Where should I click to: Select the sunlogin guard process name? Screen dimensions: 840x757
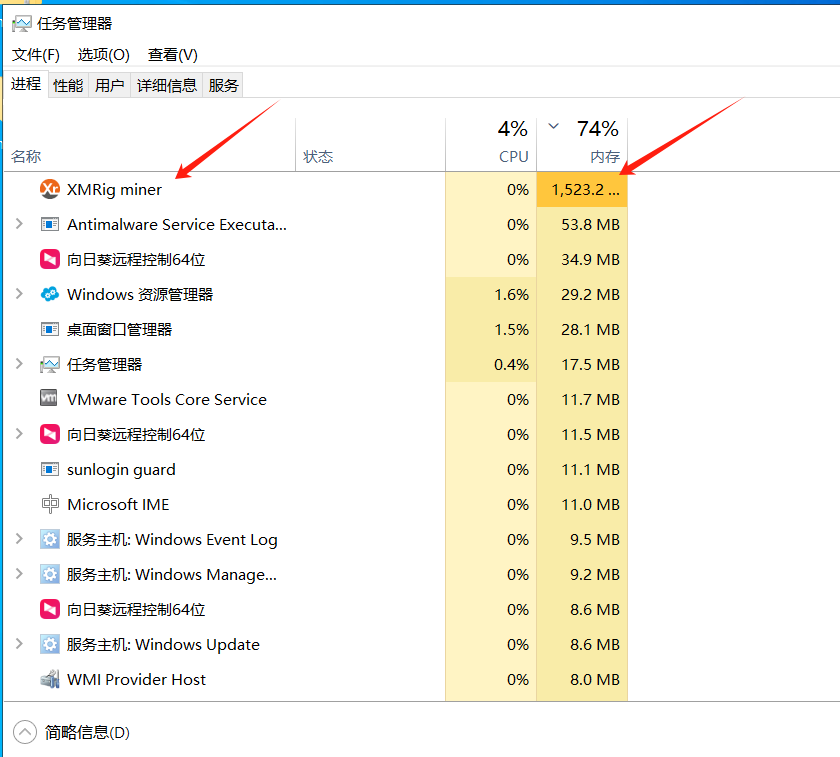click(121, 470)
